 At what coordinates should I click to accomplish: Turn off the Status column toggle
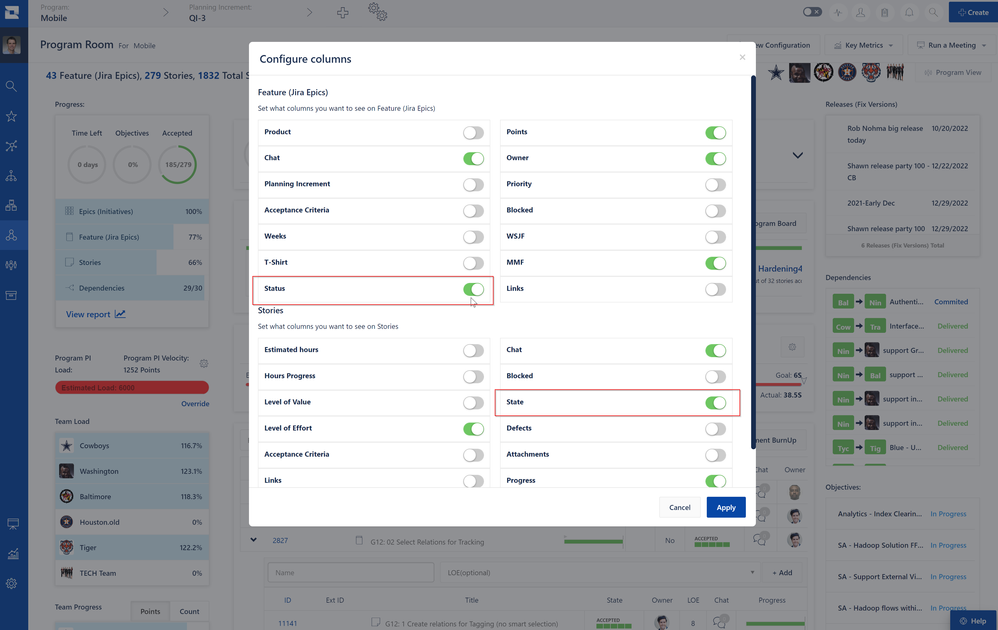473,289
